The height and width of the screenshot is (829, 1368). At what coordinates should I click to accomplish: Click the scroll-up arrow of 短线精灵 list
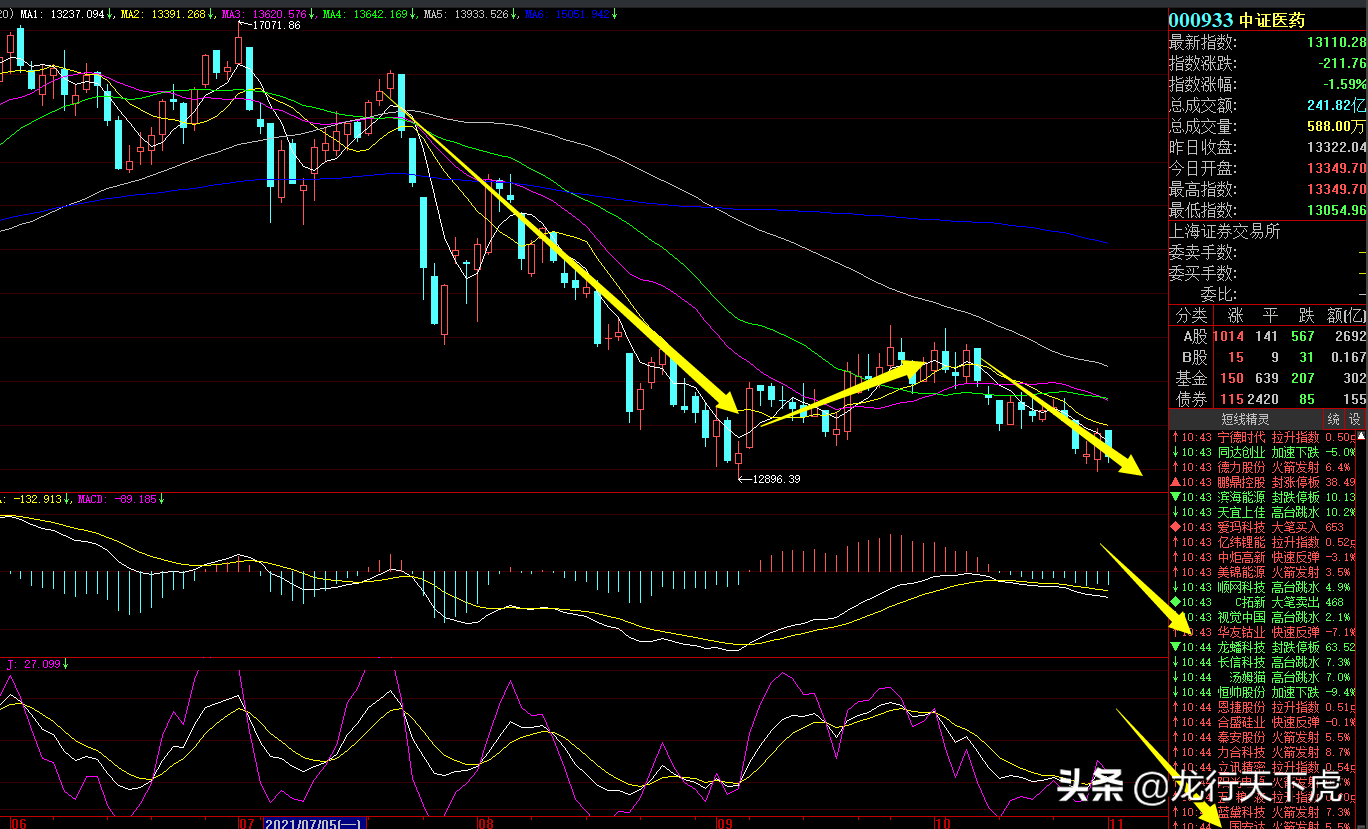(1362, 436)
